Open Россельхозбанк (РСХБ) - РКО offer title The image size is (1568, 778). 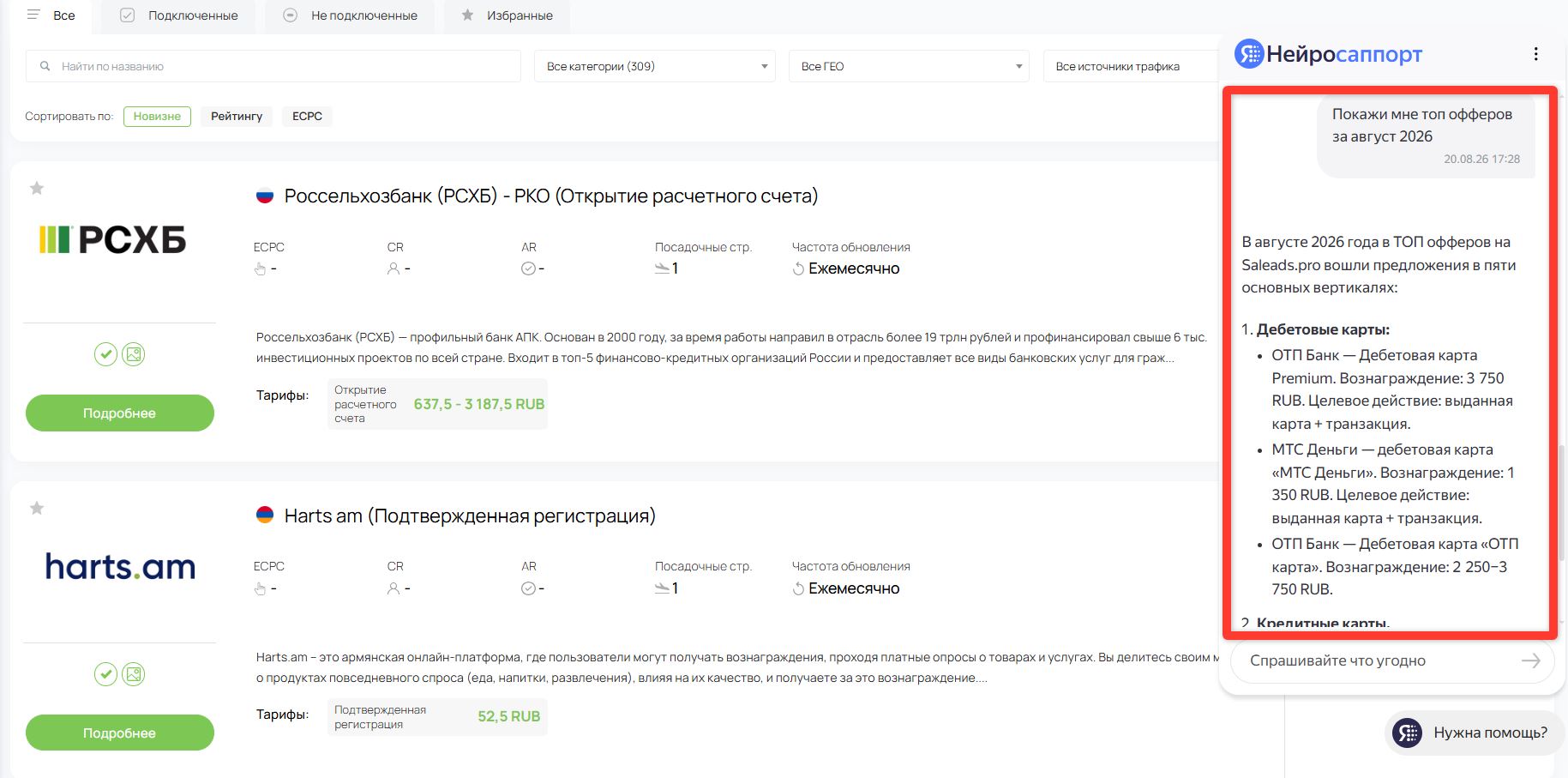[551, 196]
